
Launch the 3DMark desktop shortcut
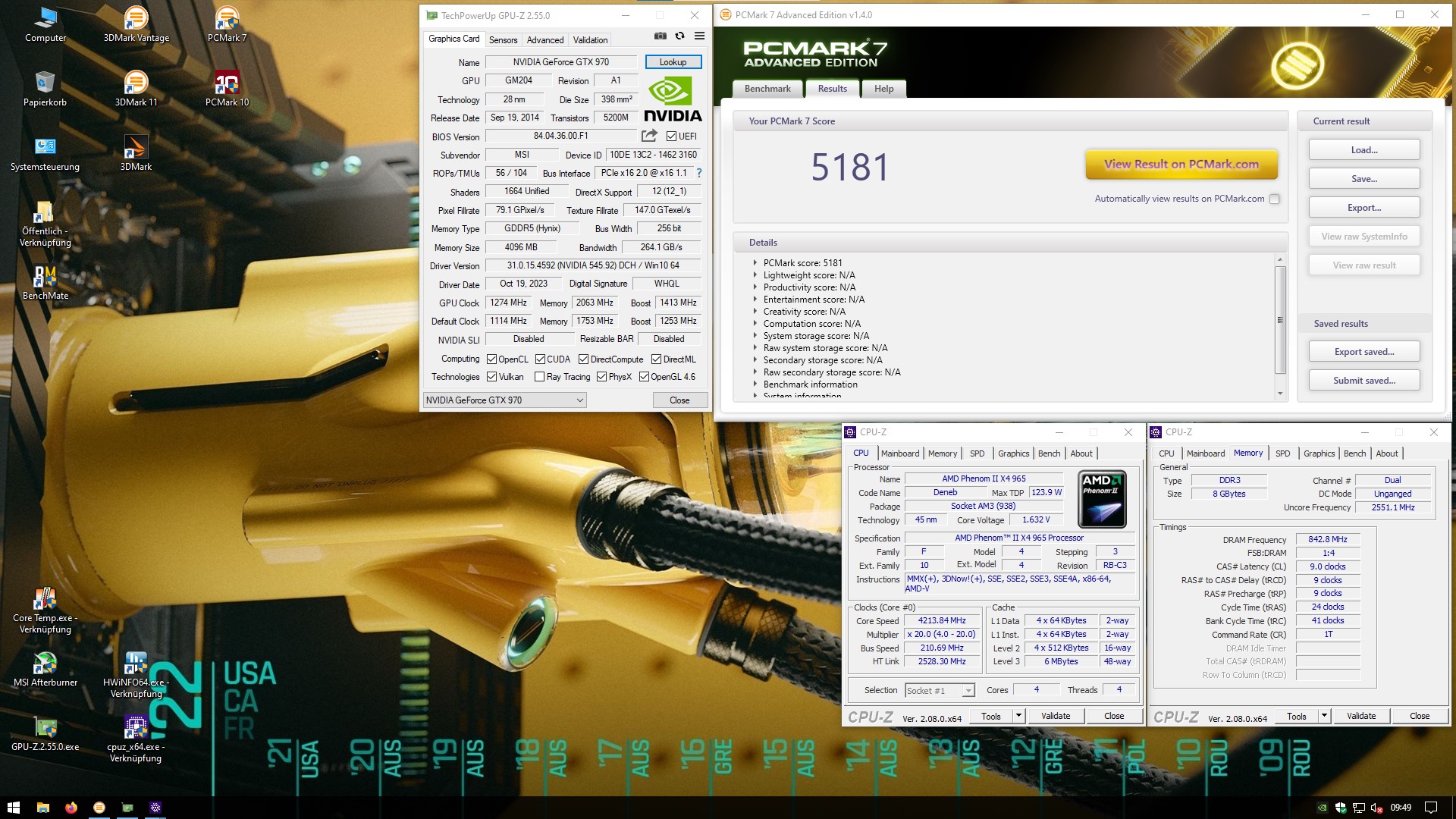136,153
